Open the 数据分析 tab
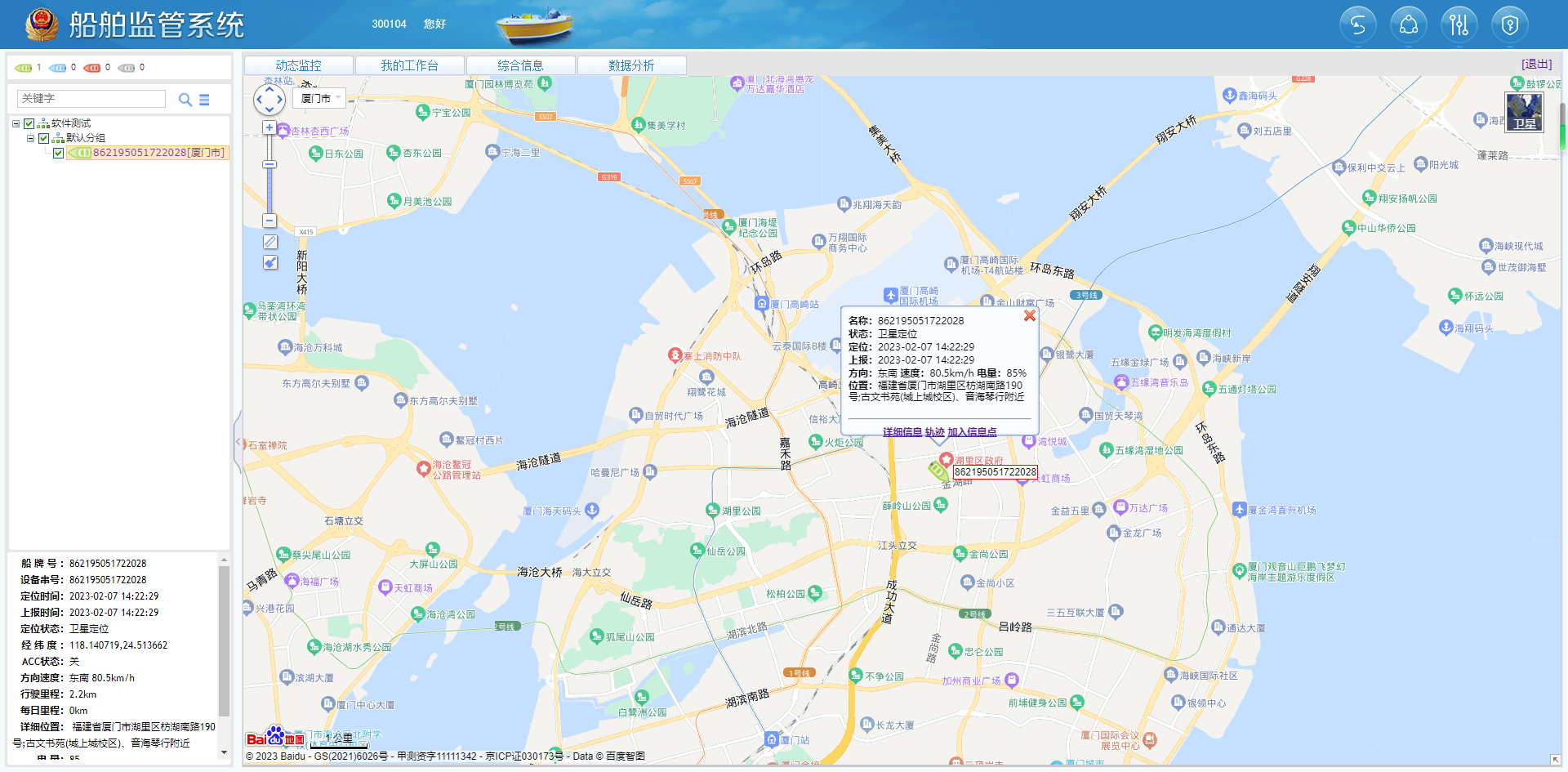This screenshot has width=1568, height=772. tap(631, 65)
